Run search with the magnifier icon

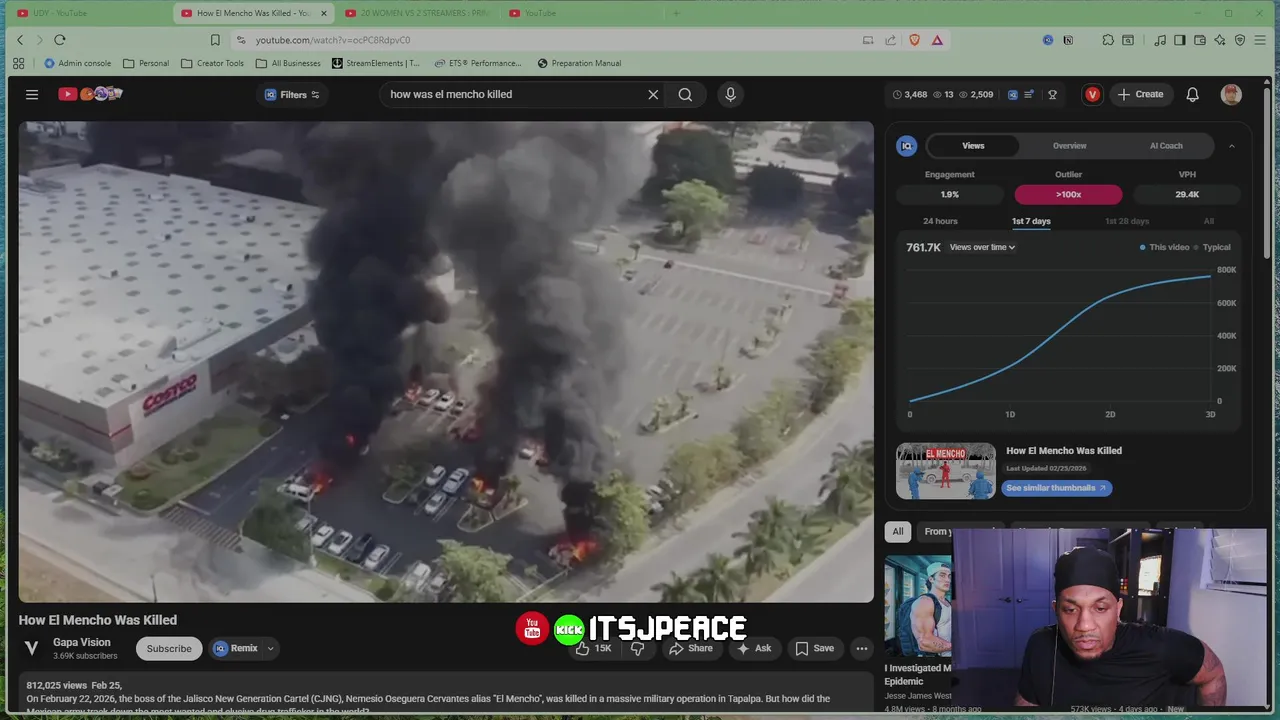(685, 94)
